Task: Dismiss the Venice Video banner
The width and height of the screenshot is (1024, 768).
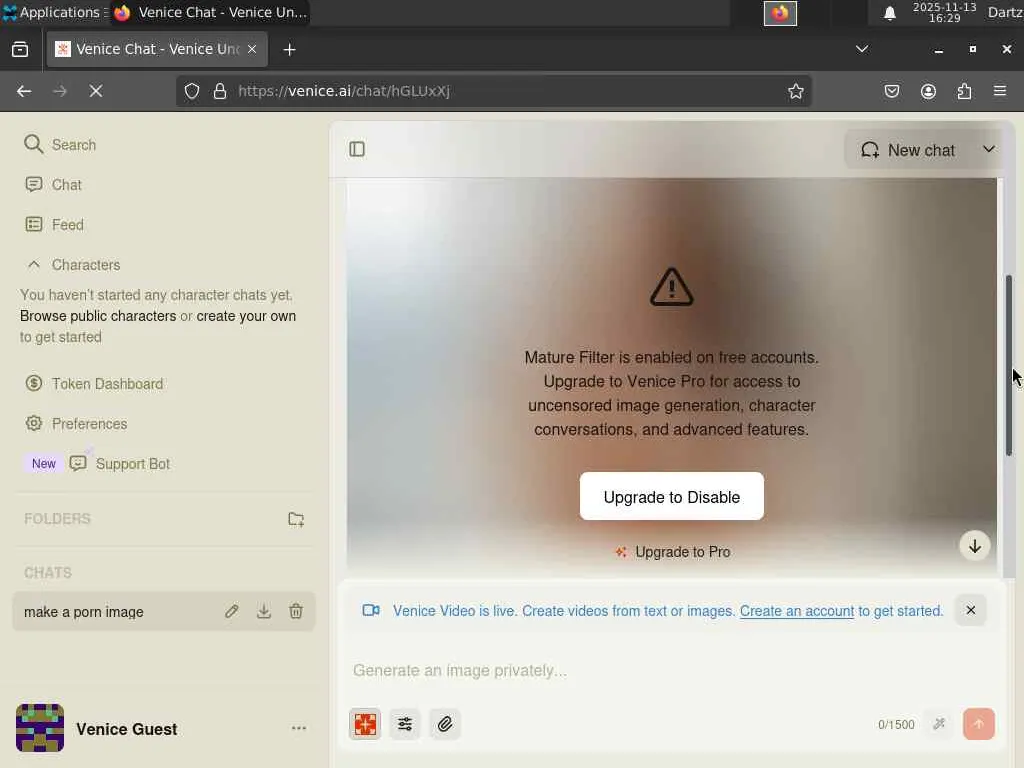Action: click(970, 610)
